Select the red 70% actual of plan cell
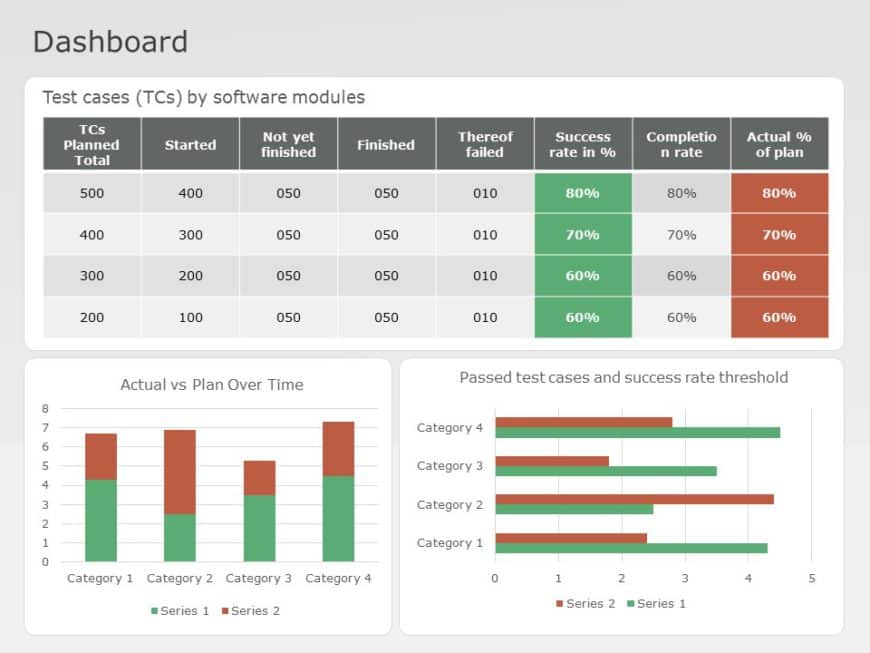The image size is (870, 653). pos(779,235)
